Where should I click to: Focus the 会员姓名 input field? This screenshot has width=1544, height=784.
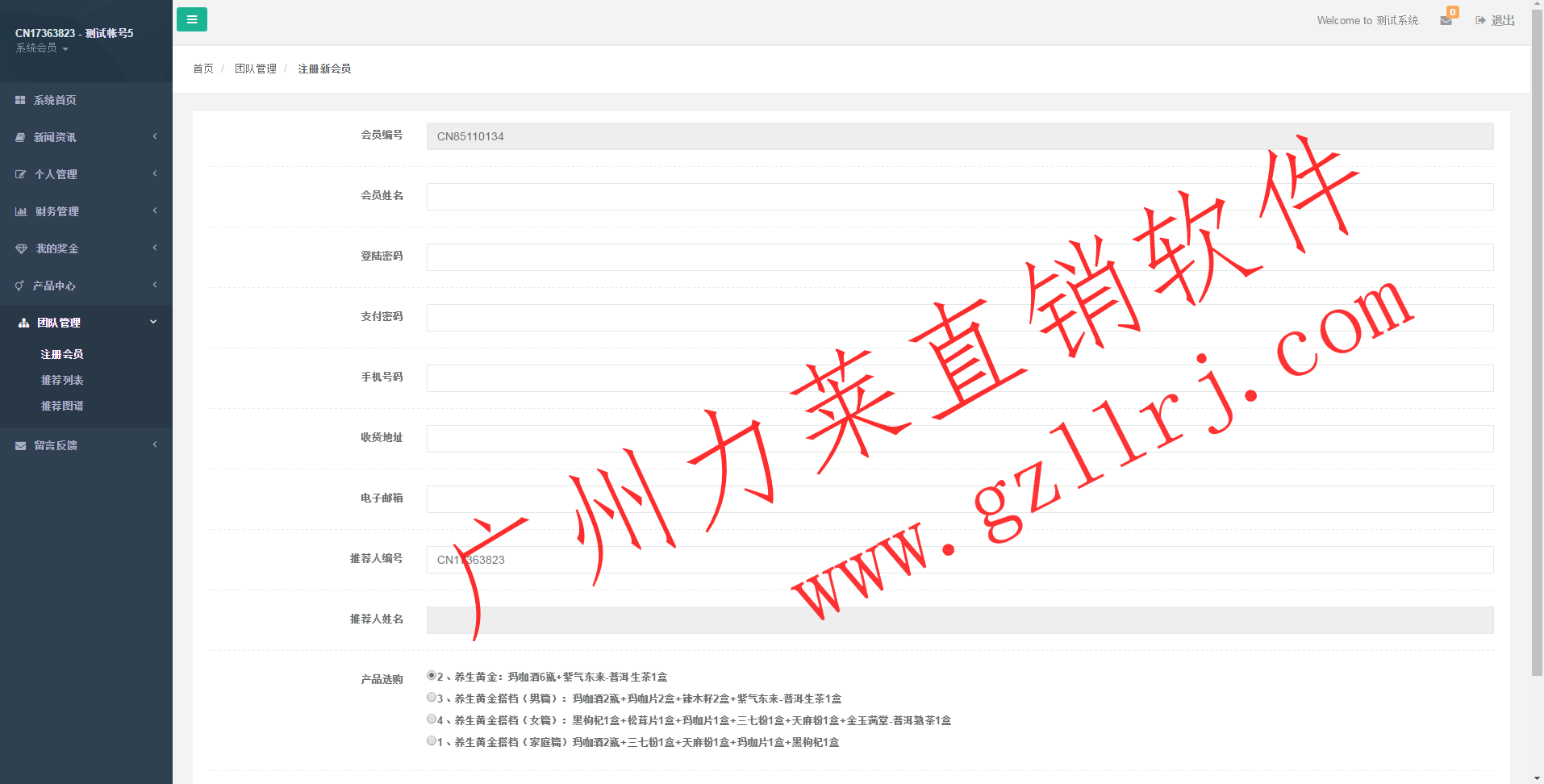tap(960, 197)
